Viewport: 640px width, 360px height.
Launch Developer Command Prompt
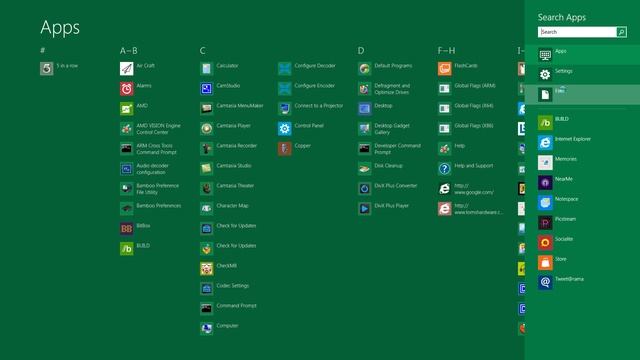pos(389,149)
